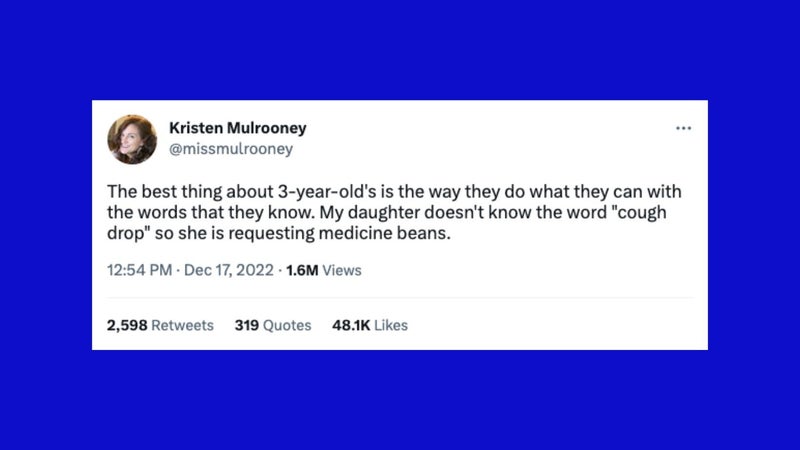Click the 12:54 PM timestamp
Image resolution: width=800 pixels, height=450 pixels.
(139, 270)
